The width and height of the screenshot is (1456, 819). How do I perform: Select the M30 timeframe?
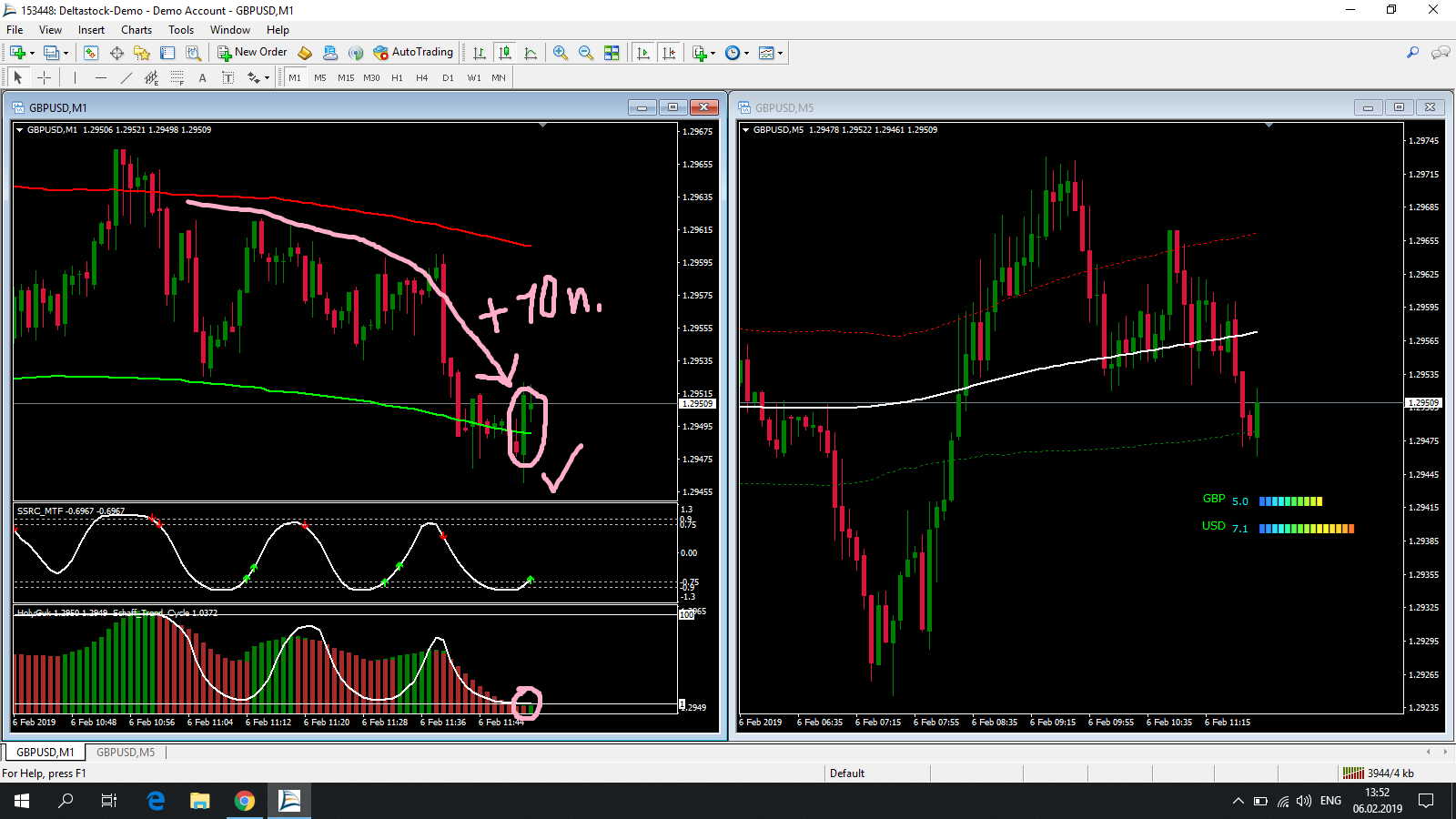pos(371,78)
